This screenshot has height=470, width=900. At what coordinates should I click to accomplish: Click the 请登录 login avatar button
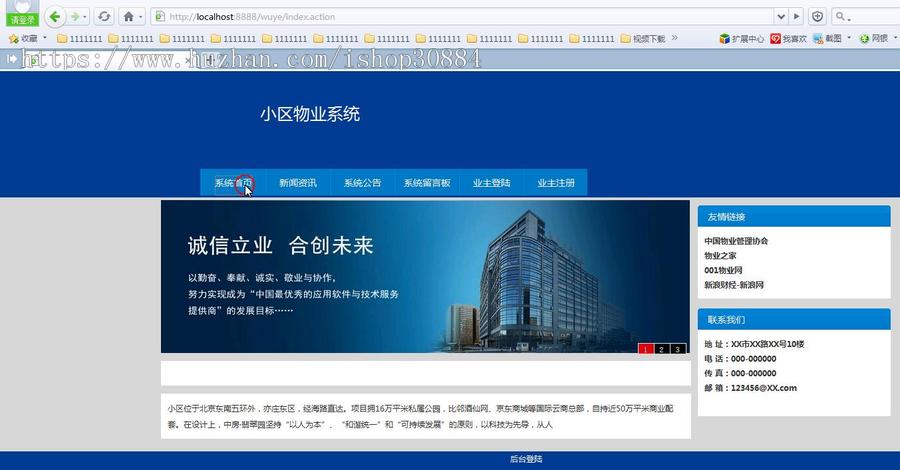(22, 13)
